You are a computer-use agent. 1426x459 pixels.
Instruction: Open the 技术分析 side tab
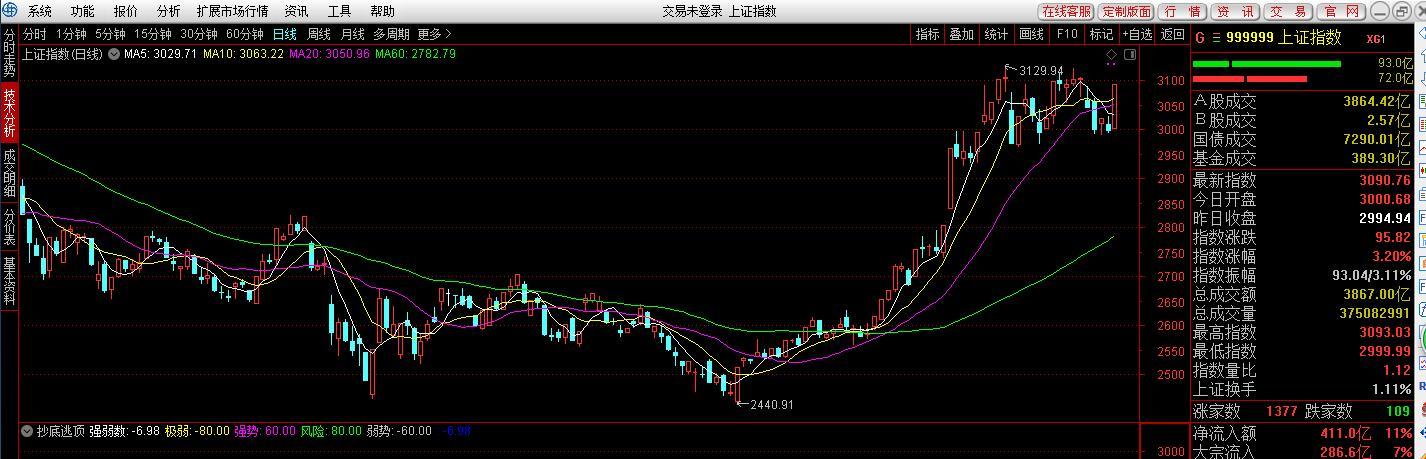pos(9,113)
